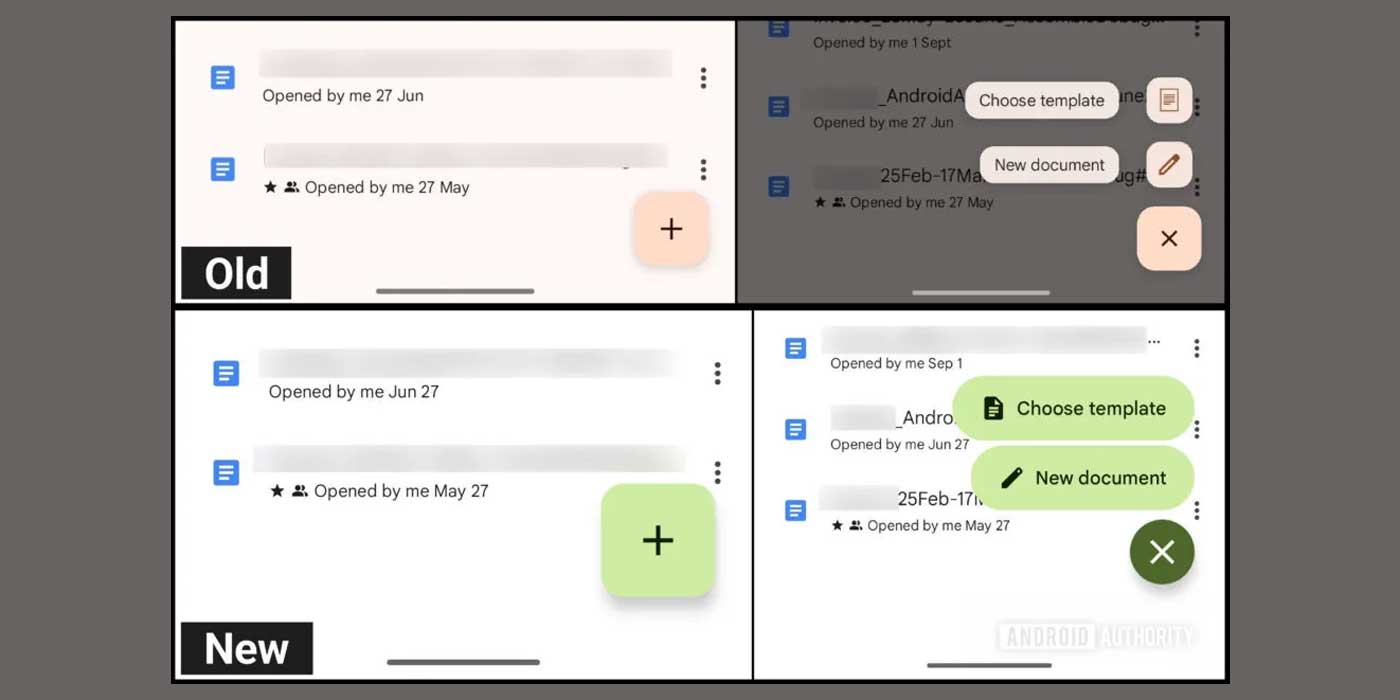
Task: Open the overflow menu for the Jun 27 document
Action: (717, 373)
